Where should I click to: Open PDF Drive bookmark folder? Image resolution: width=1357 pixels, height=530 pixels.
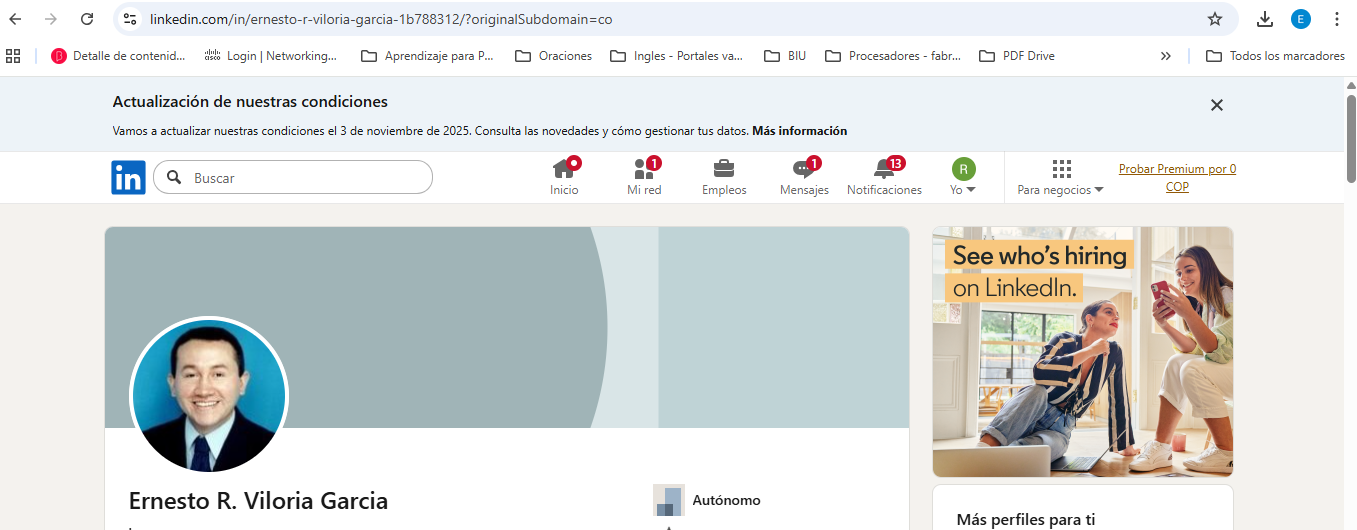point(1017,56)
